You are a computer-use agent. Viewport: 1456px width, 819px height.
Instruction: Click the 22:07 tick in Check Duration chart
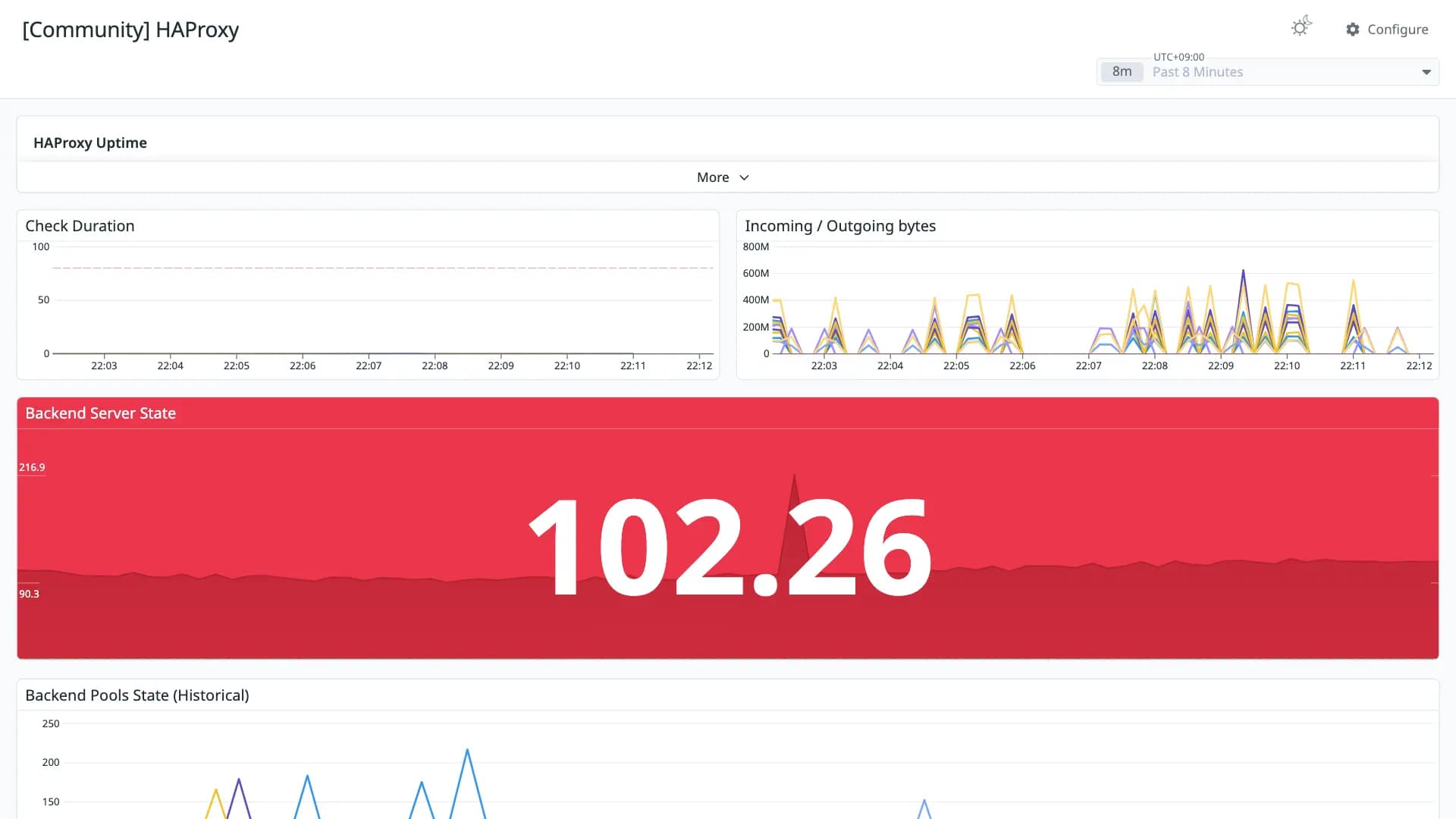pyautogui.click(x=369, y=366)
